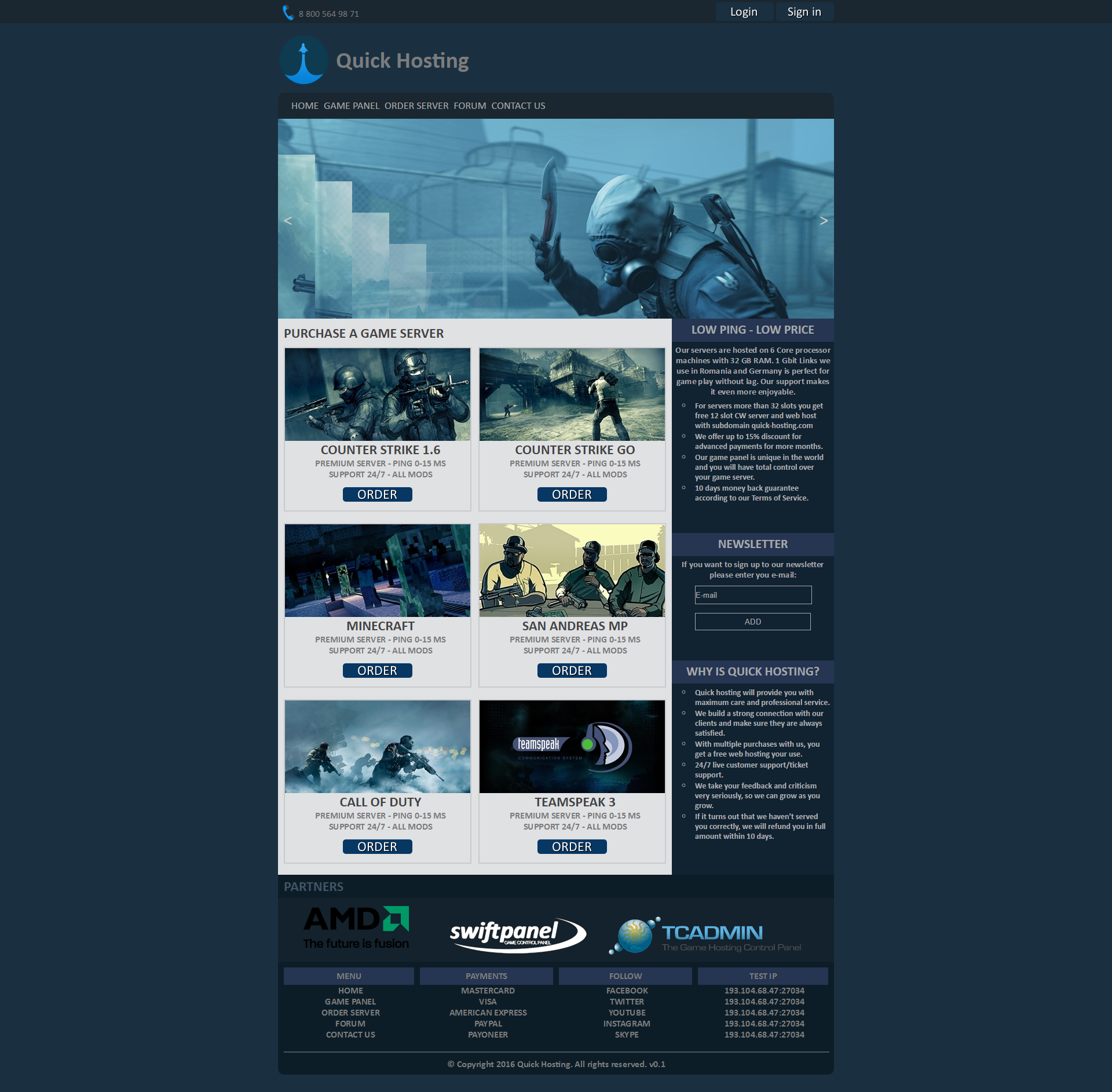Click the Login button

[744, 12]
